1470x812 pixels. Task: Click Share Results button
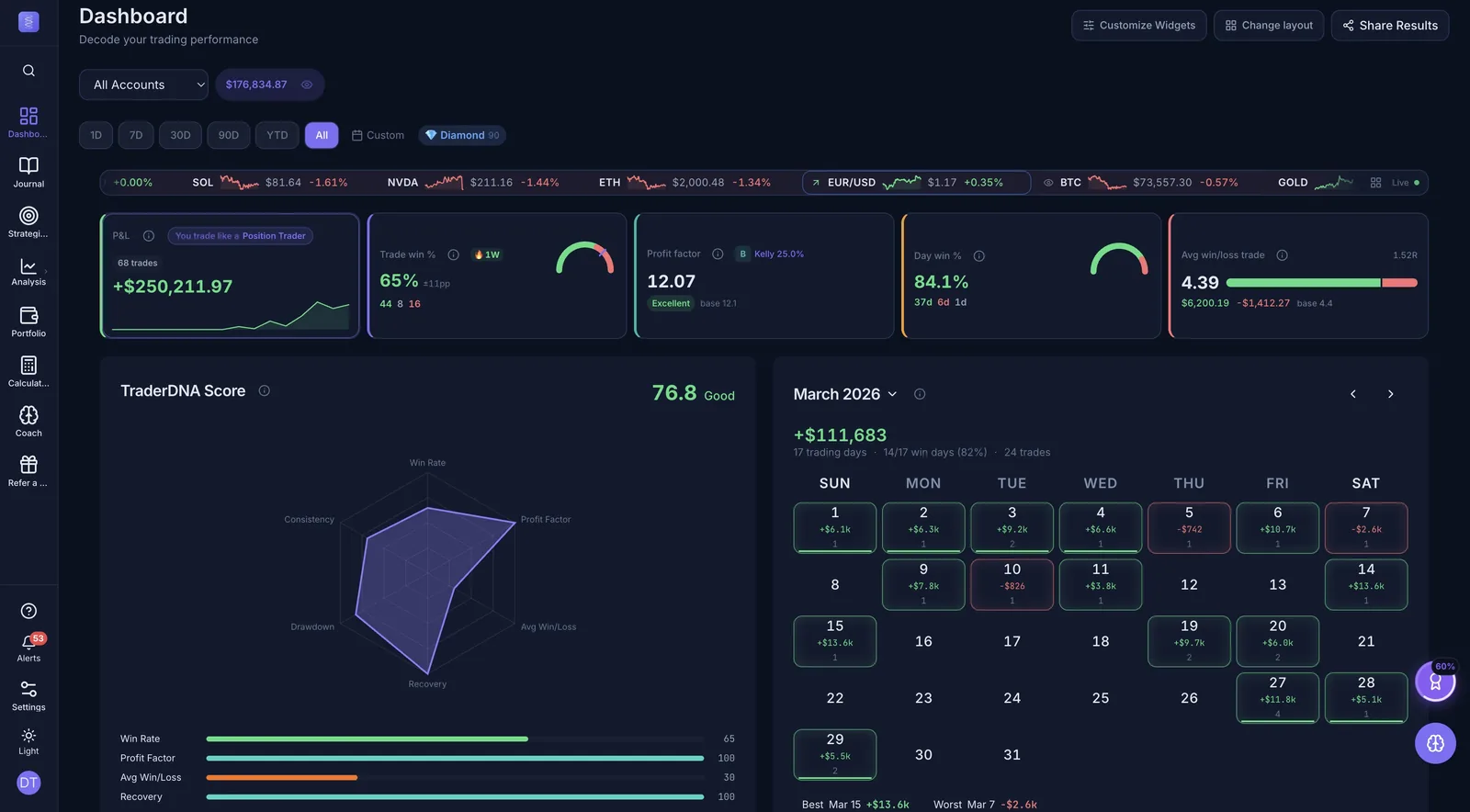pyautogui.click(x=1390, y=26)
